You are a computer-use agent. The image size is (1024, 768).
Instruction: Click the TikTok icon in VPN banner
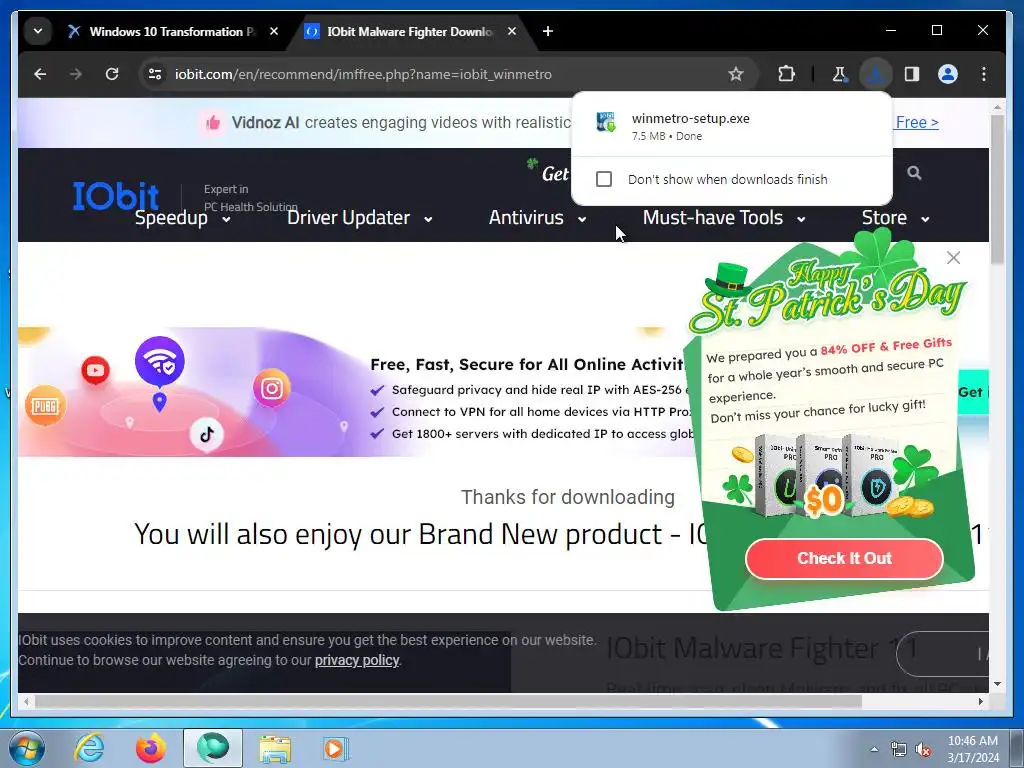[207, 434]
